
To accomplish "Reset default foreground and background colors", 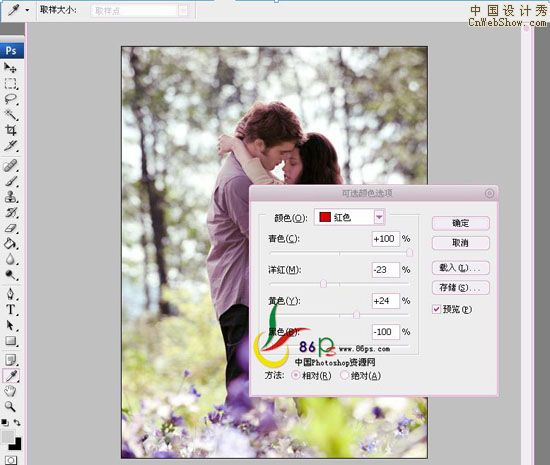I will coord(5,423).
